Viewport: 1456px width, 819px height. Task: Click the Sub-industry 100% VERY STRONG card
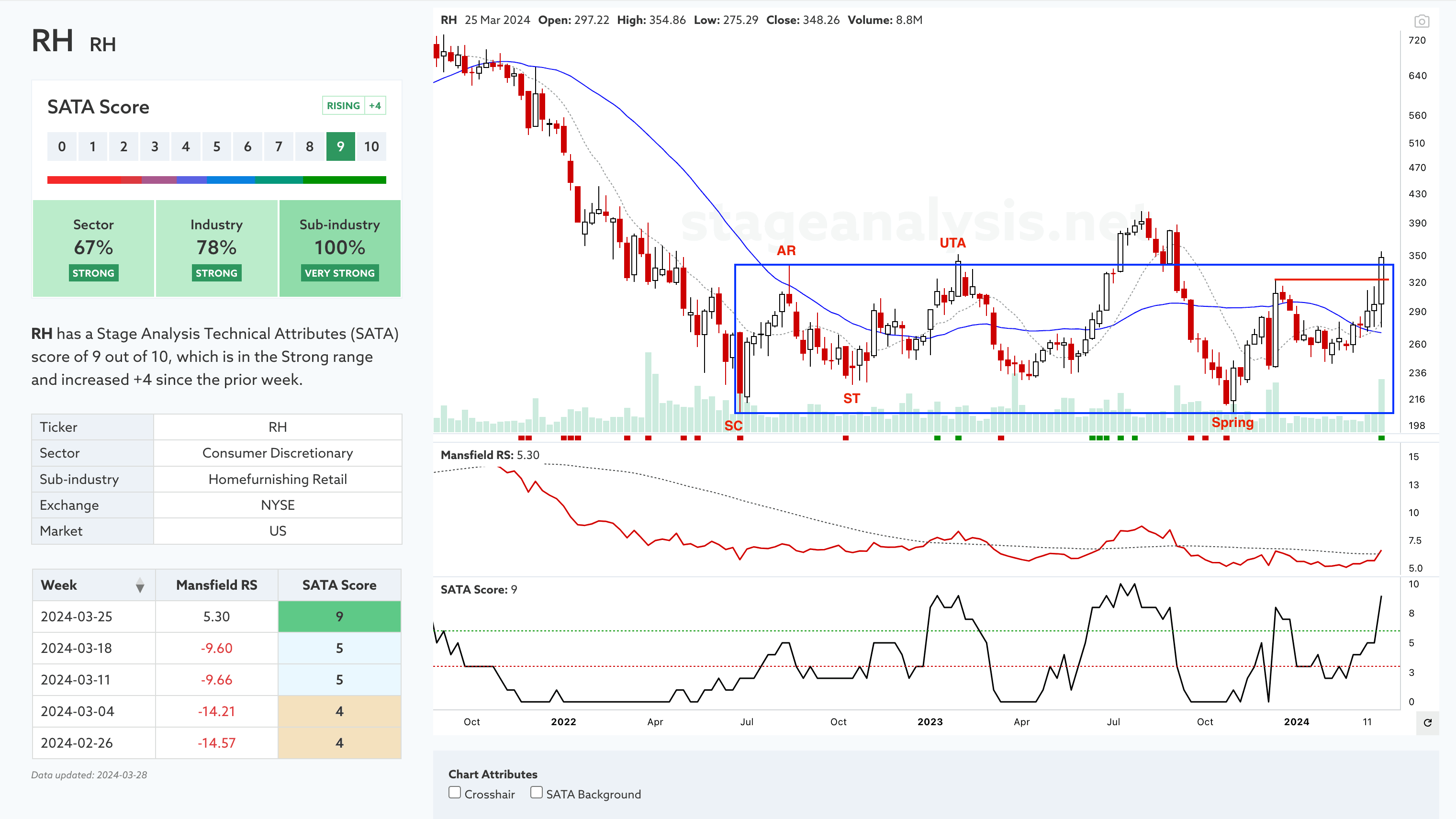[x=340, y=248]
